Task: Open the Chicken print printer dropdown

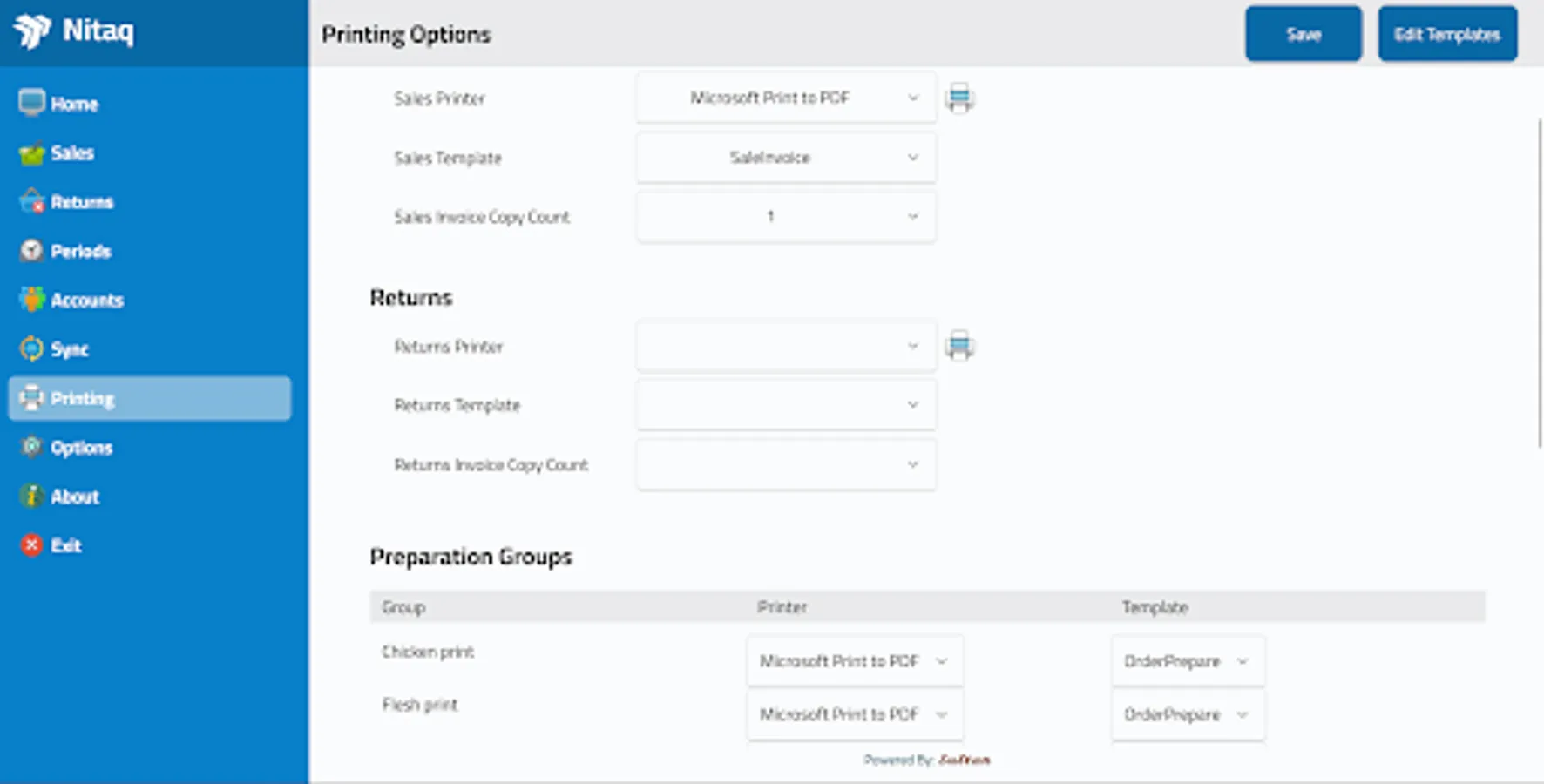Action: click(x=854, y=660)
